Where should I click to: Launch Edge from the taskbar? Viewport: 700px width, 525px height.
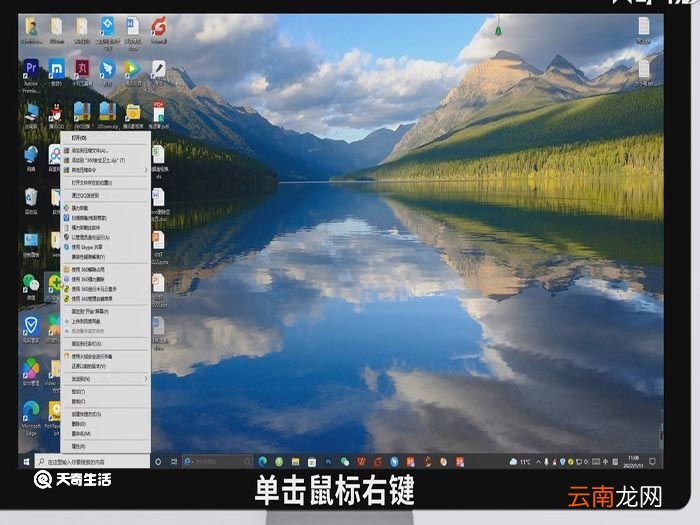click(263, 462)
